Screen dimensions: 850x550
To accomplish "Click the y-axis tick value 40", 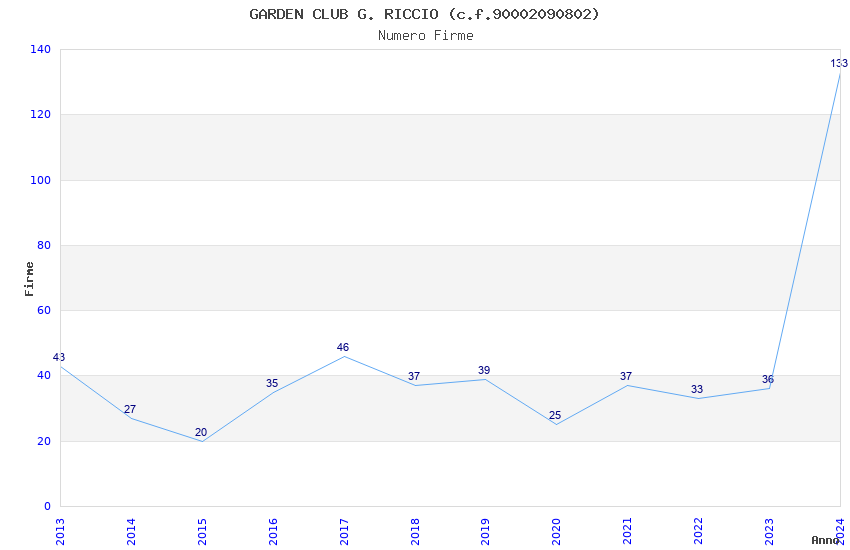I will tap(44, 376).
